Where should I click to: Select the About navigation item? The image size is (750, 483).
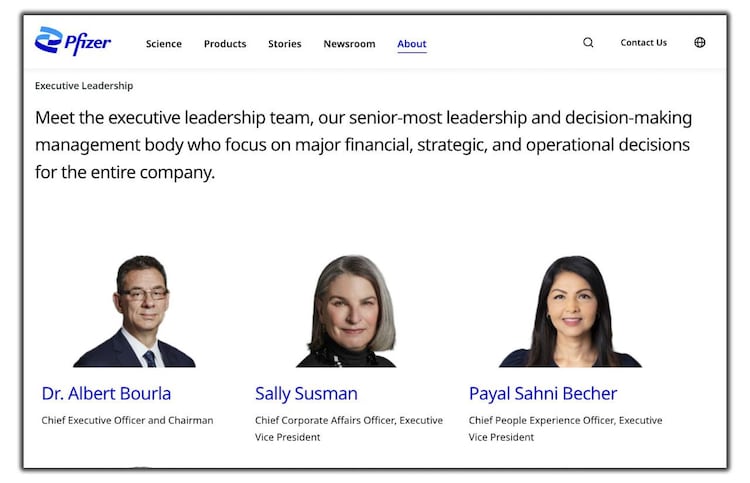coord(412,44)
